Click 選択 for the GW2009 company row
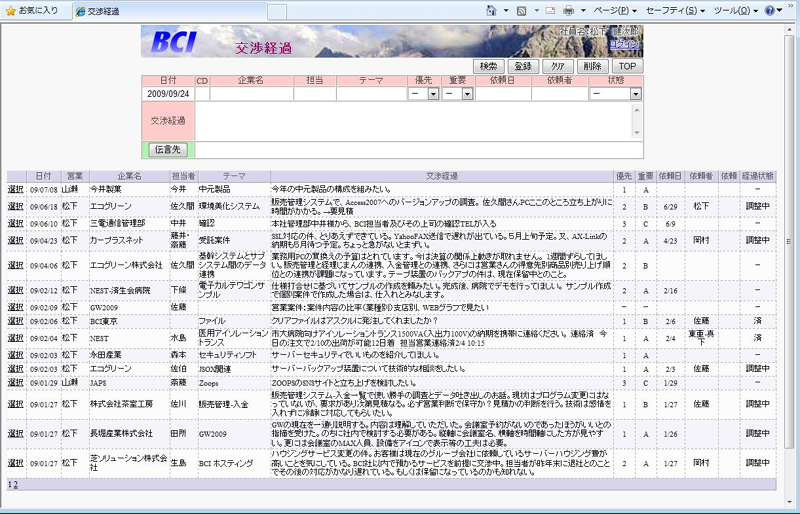This screenshot has width=800, height=514. pyautogui.click(x=15, y=307)
